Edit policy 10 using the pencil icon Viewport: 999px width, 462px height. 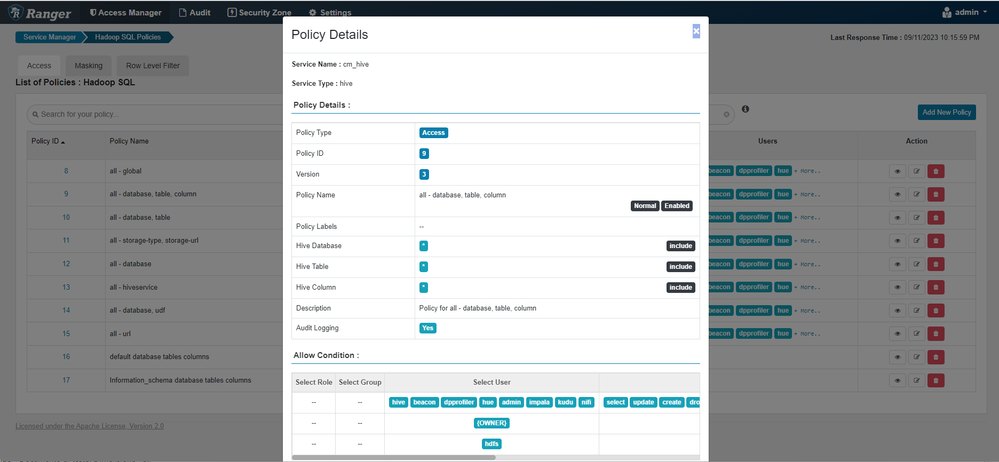[916, 217]
